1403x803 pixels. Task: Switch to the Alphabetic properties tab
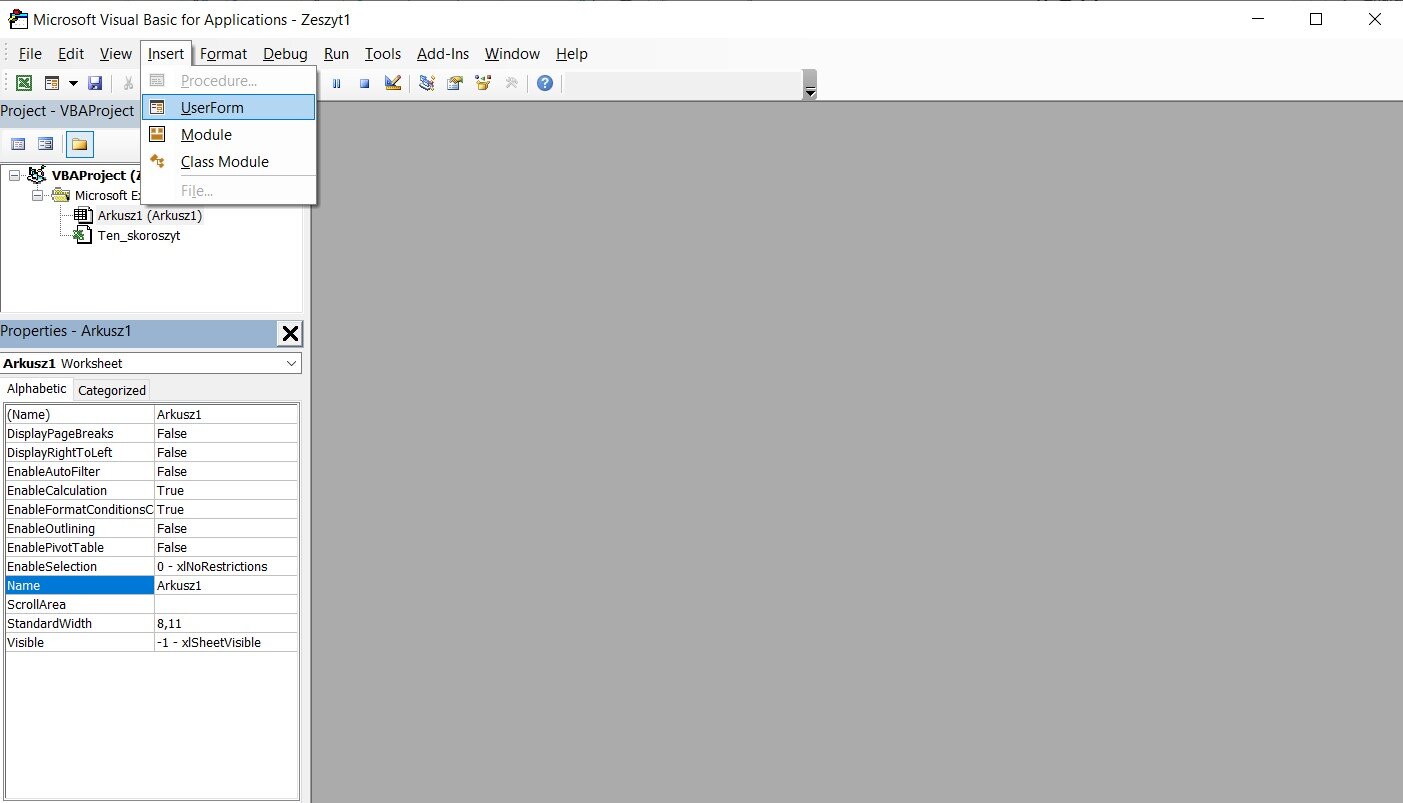(x=37, y=389)
